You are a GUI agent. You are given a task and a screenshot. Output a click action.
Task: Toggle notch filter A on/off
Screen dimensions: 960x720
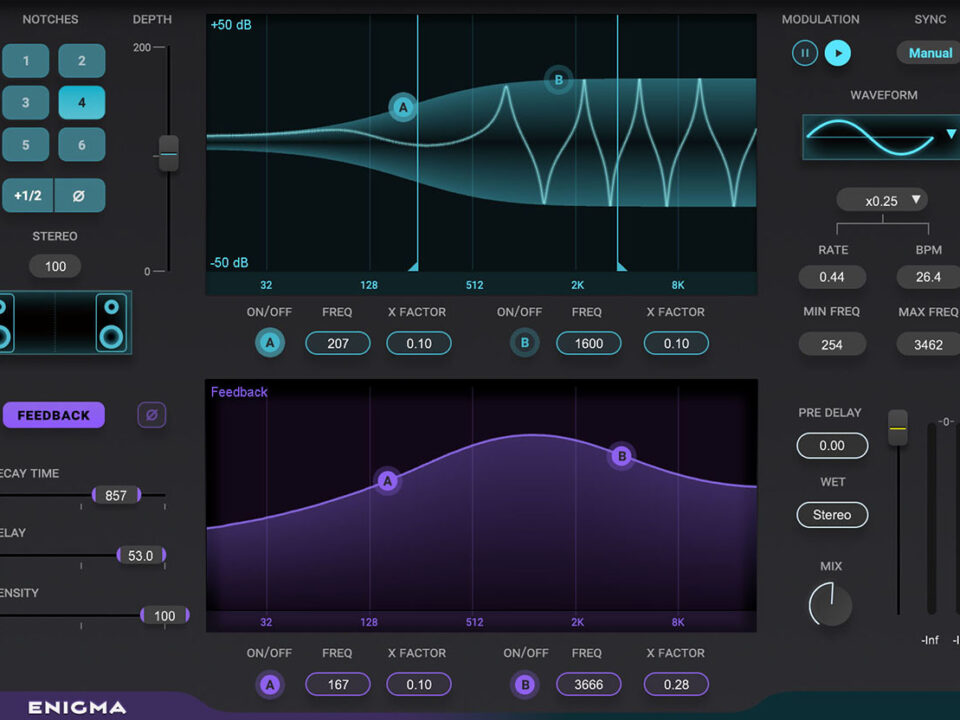[269, 344]
